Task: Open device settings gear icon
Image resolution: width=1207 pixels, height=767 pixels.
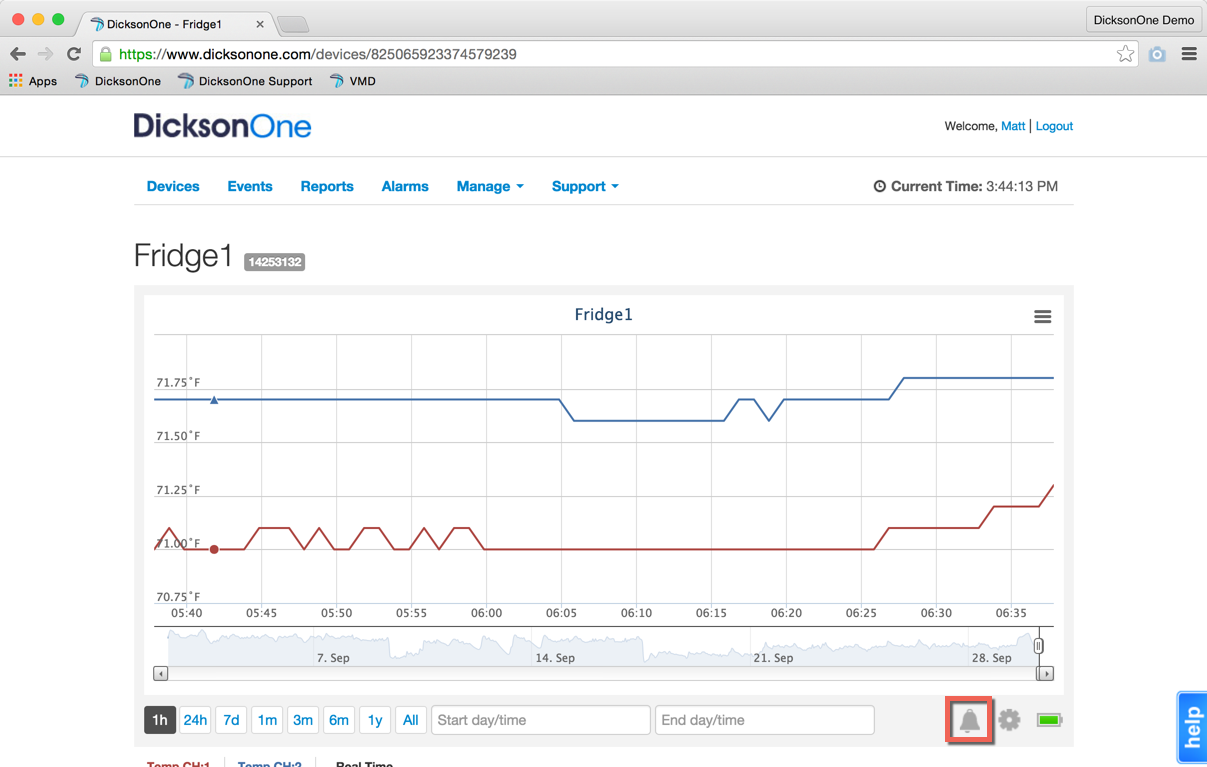Action: 1009,719
